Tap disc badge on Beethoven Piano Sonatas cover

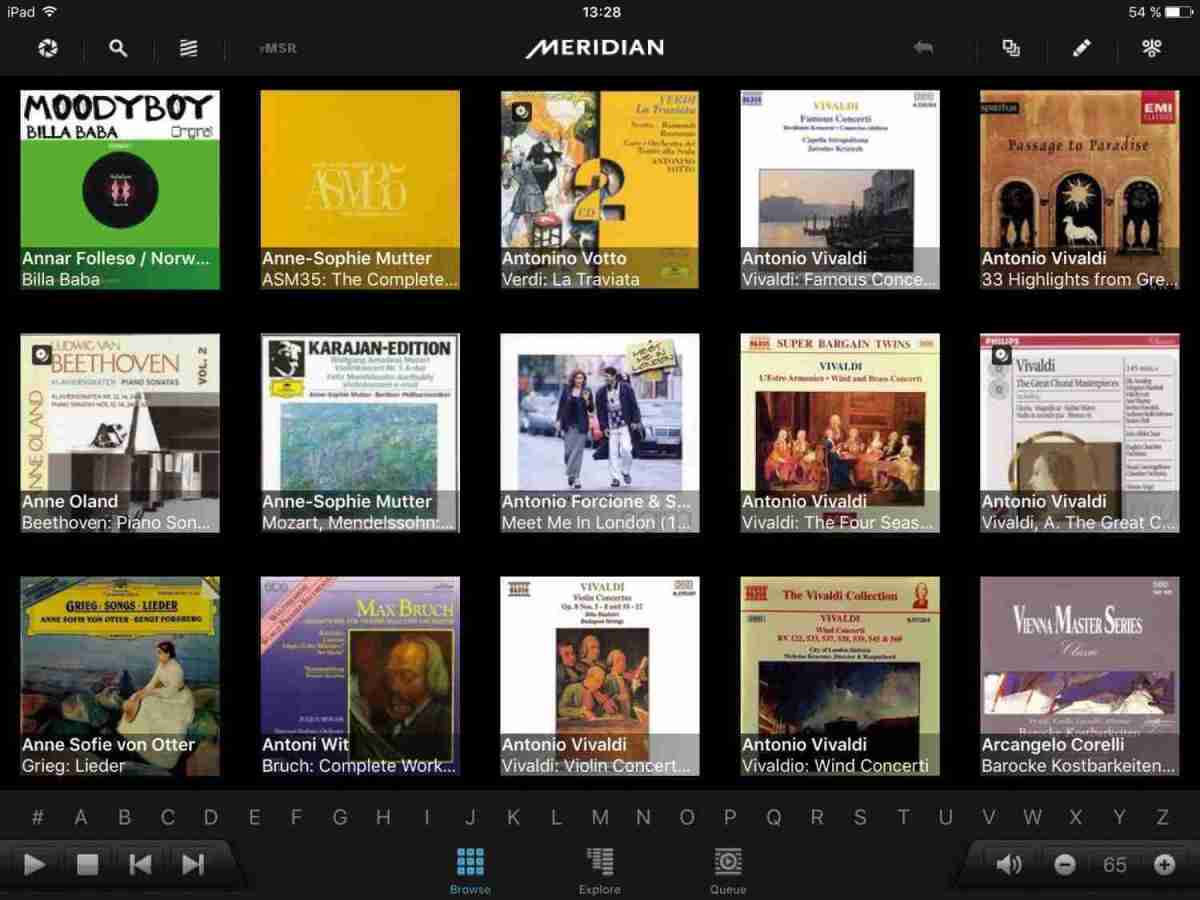click(41, 354)
